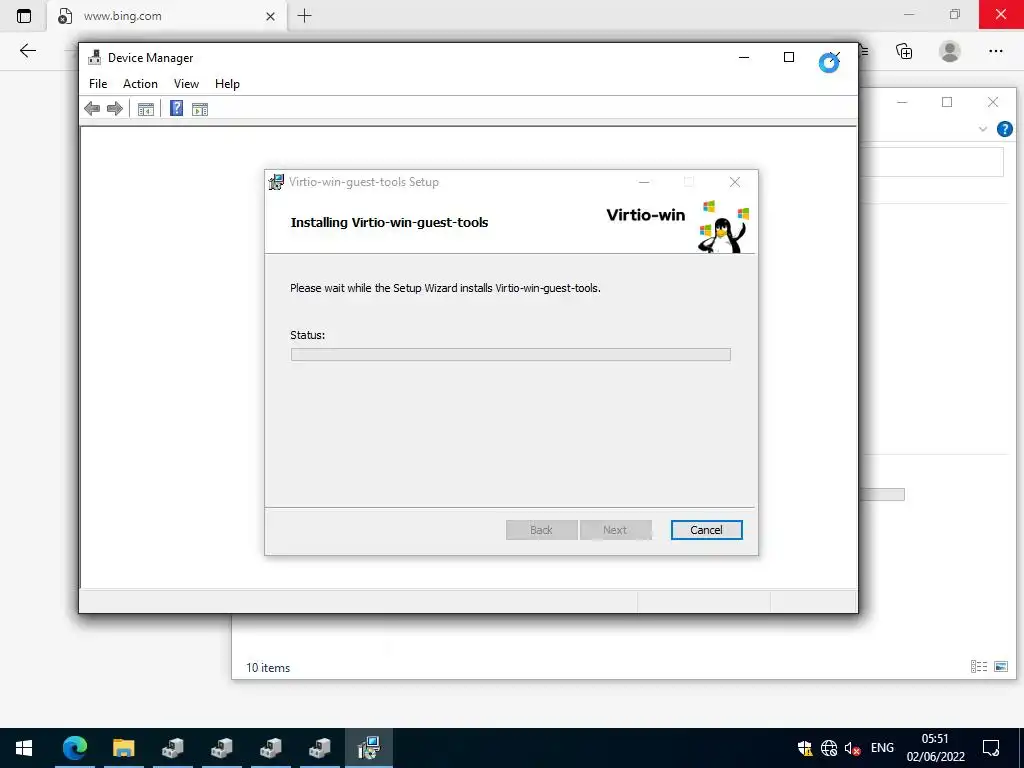The image size is (1024, 768).
Task: Click the active Virtio setup taskbar icon
Action: [x=368, y=748]
